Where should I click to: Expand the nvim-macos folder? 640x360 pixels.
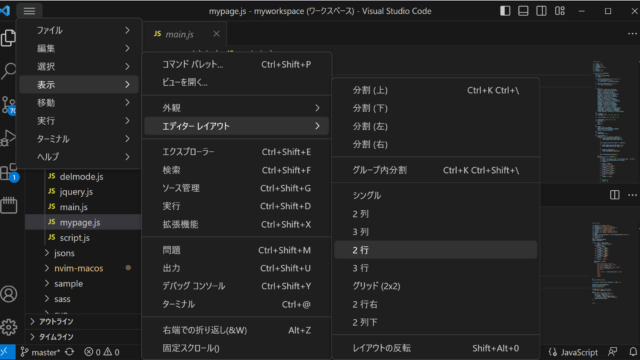(x=83, y=268)
